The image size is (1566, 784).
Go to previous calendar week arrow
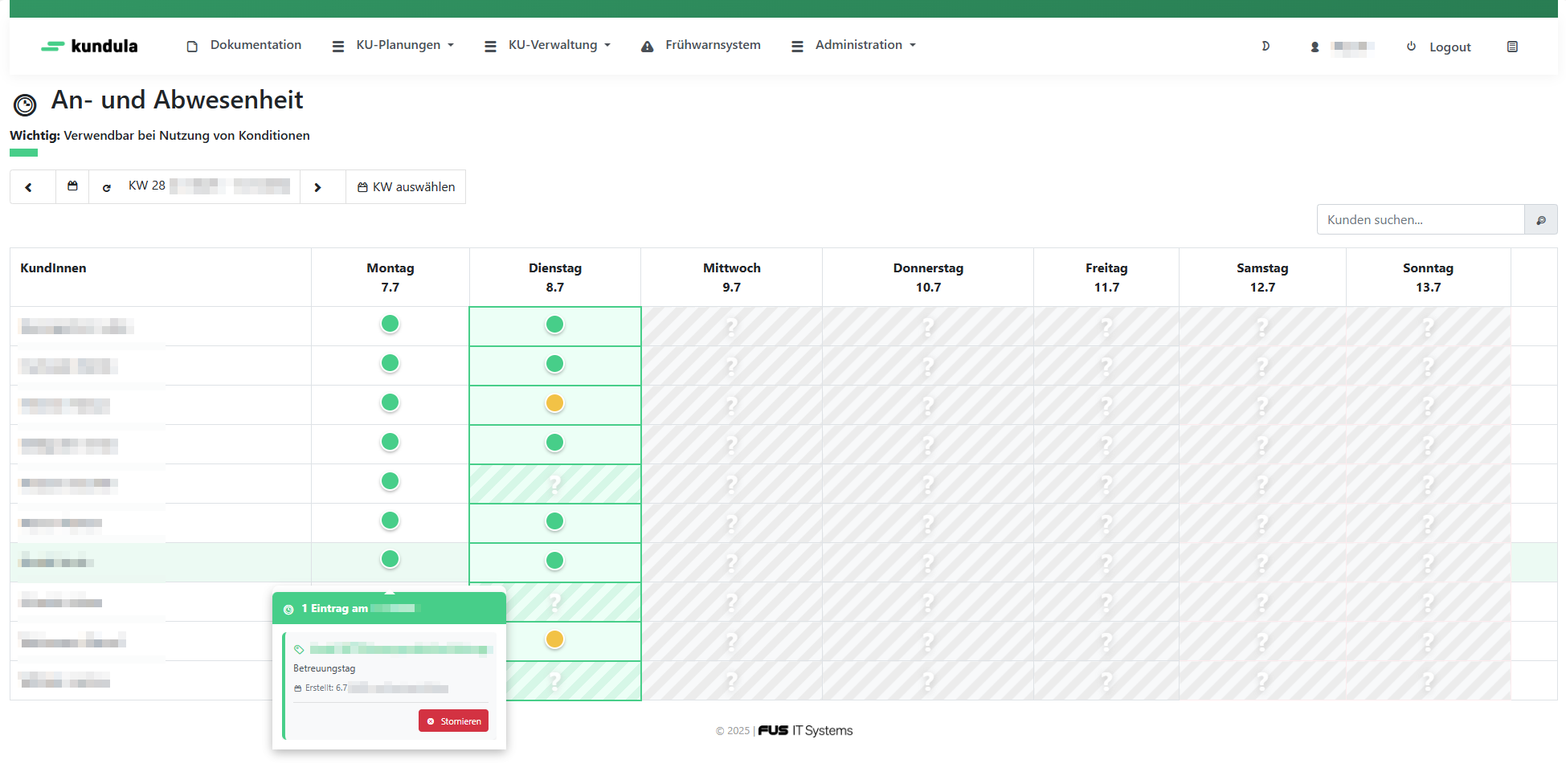29,187
